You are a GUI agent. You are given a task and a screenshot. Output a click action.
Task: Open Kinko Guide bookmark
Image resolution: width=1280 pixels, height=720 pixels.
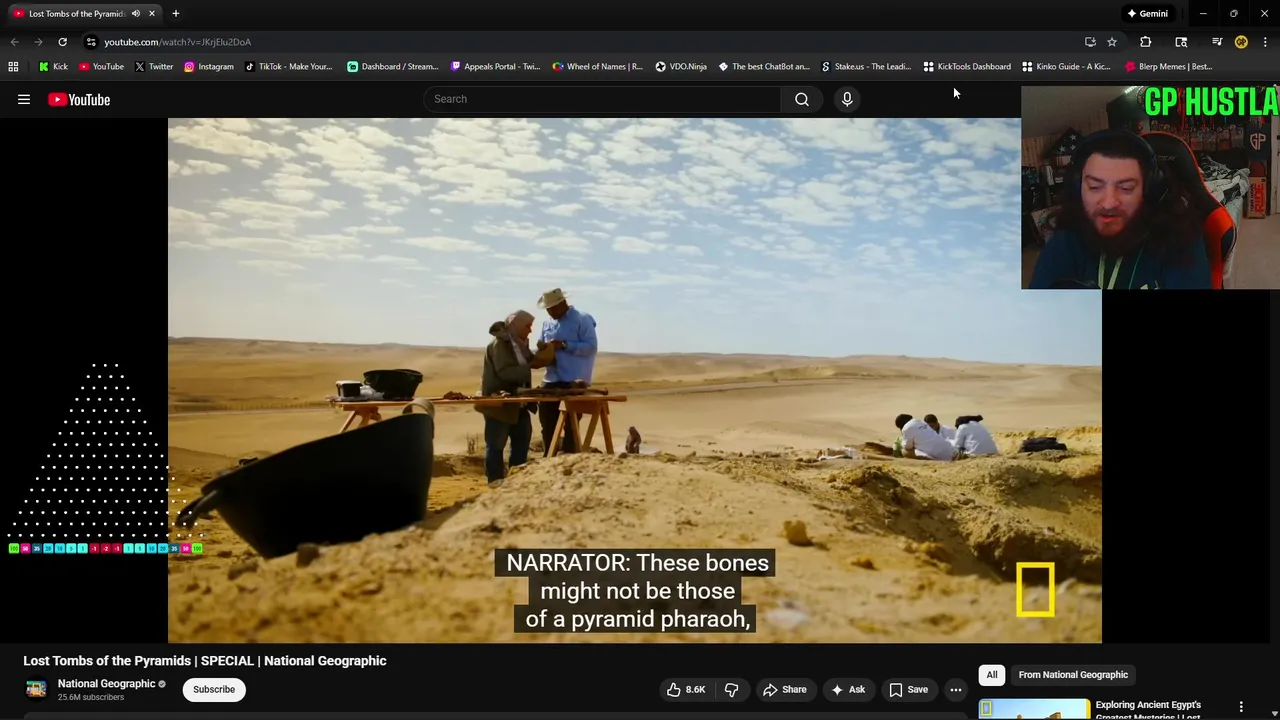click(1066, 67)
